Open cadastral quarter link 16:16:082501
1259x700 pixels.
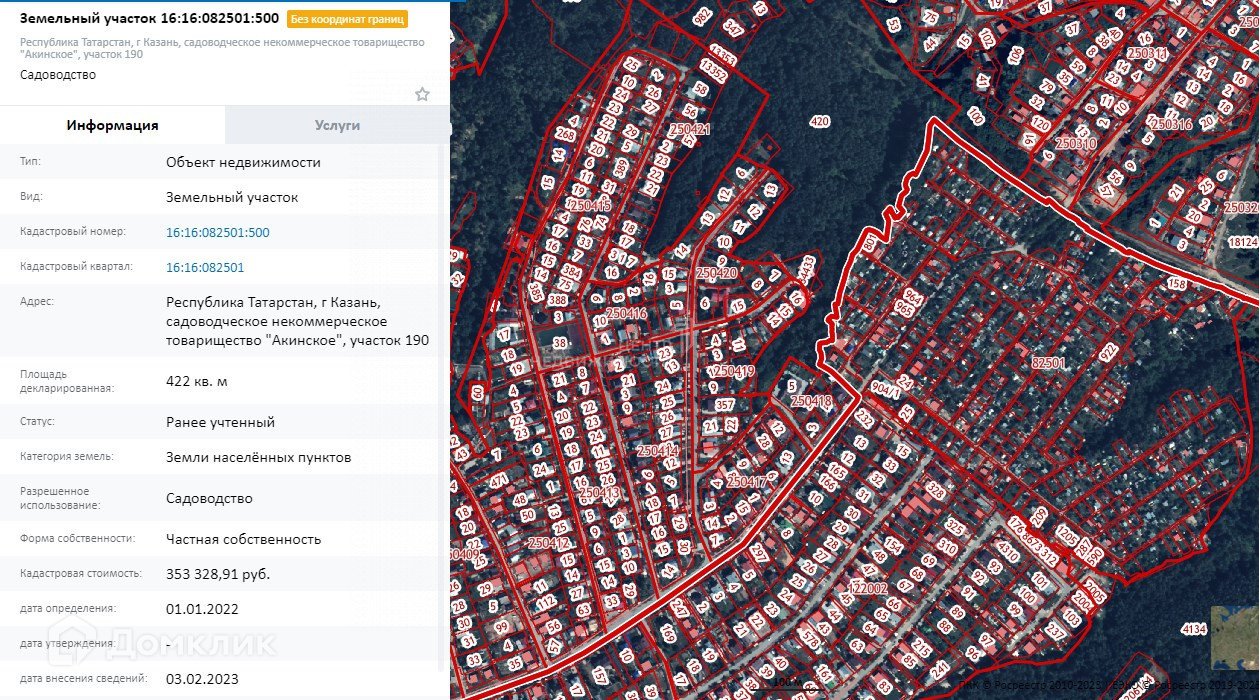204,267
